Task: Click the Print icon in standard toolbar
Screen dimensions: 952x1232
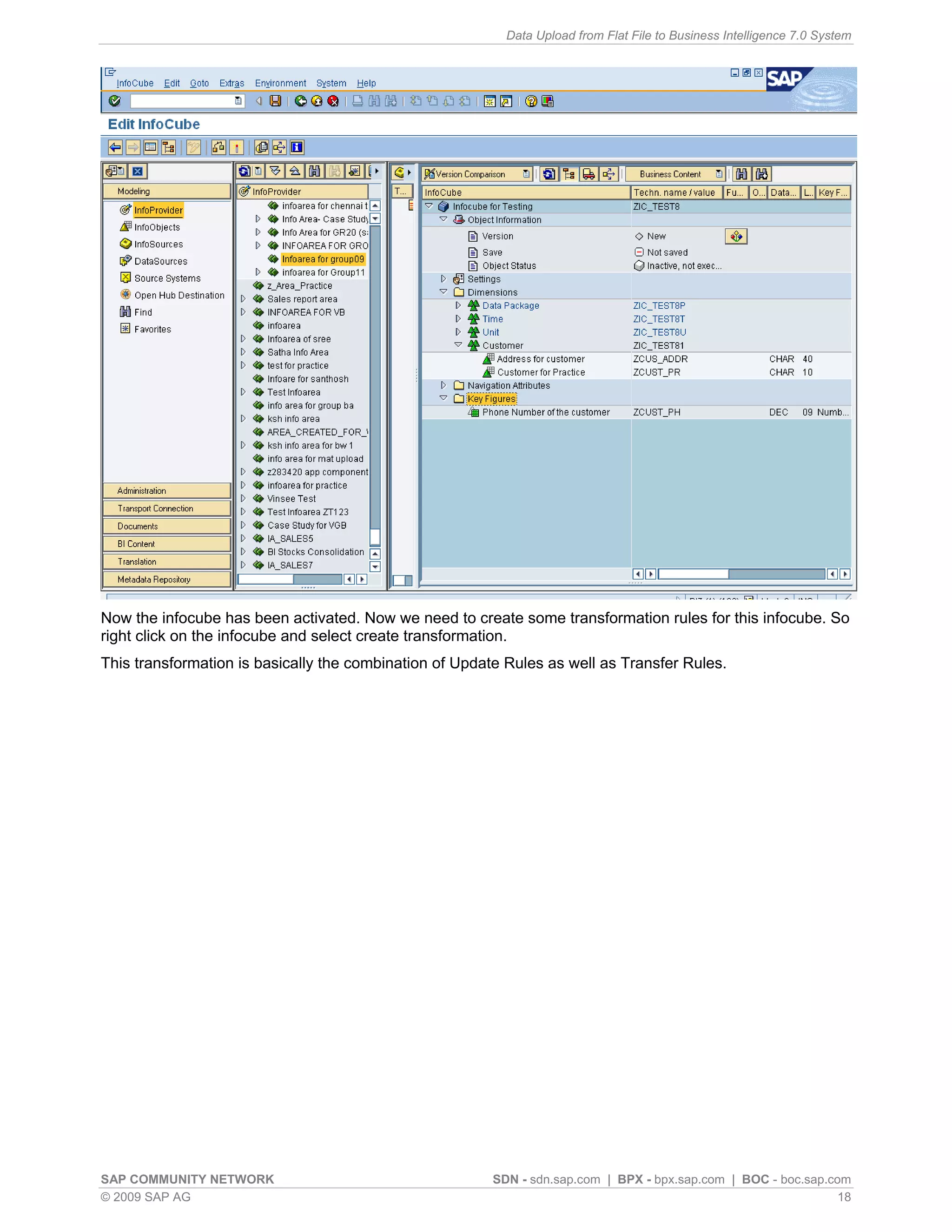Action: (357, 101)
